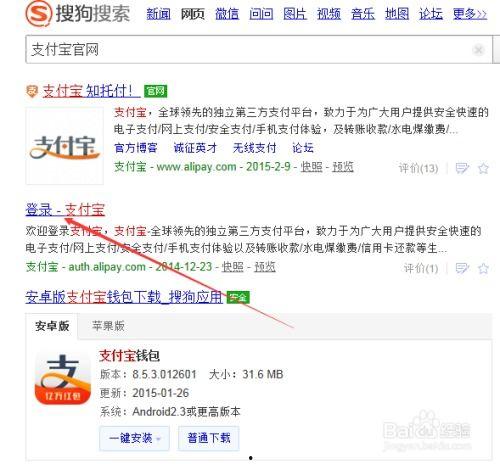Select the 安卓版 tab
The width and height of the screenshot is (500, 464).
[x=52, y=326]
